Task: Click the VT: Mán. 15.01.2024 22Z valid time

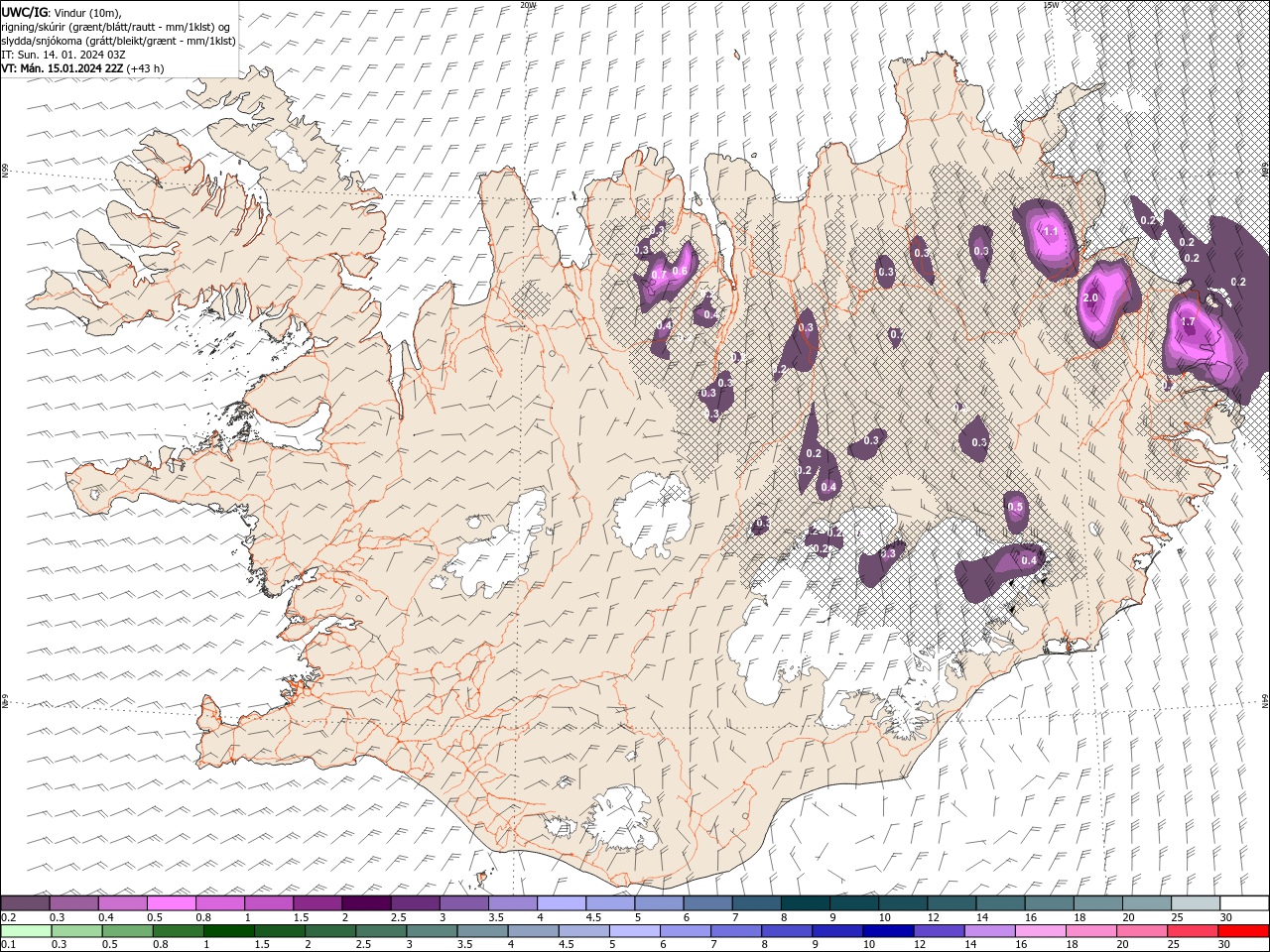Action: click(62, 68)
